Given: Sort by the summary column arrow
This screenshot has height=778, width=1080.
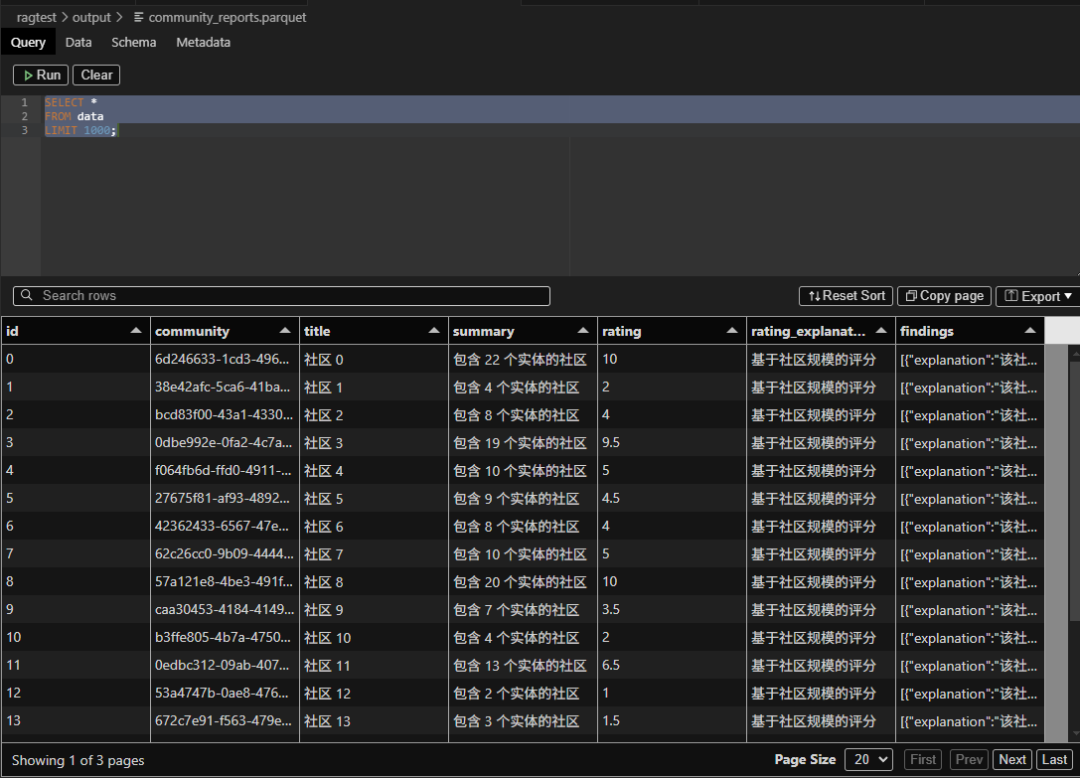Looking at the screenshot, I should click(583, 331).
